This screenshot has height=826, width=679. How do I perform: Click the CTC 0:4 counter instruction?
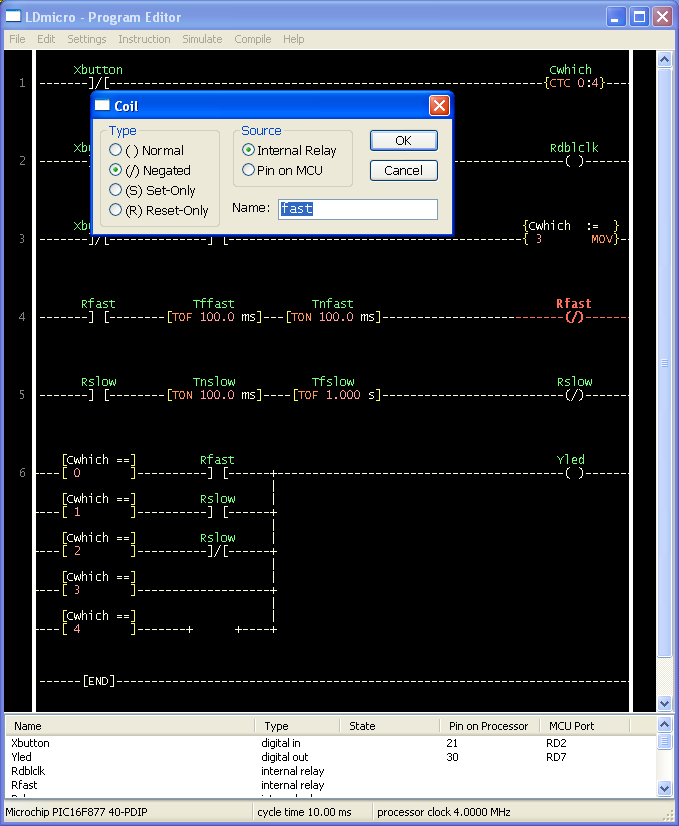tap(575, 83)
